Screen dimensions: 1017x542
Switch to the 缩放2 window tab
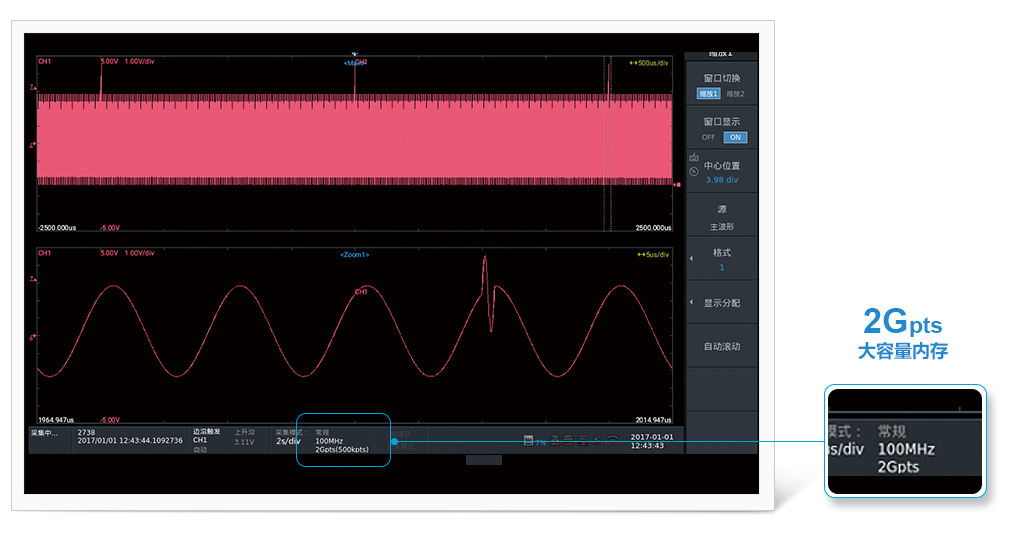pos(735,94)
